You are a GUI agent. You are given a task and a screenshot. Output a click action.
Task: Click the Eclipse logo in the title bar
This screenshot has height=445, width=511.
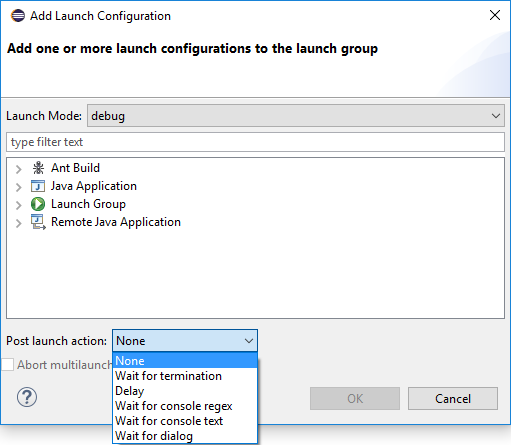coord(18,16)
